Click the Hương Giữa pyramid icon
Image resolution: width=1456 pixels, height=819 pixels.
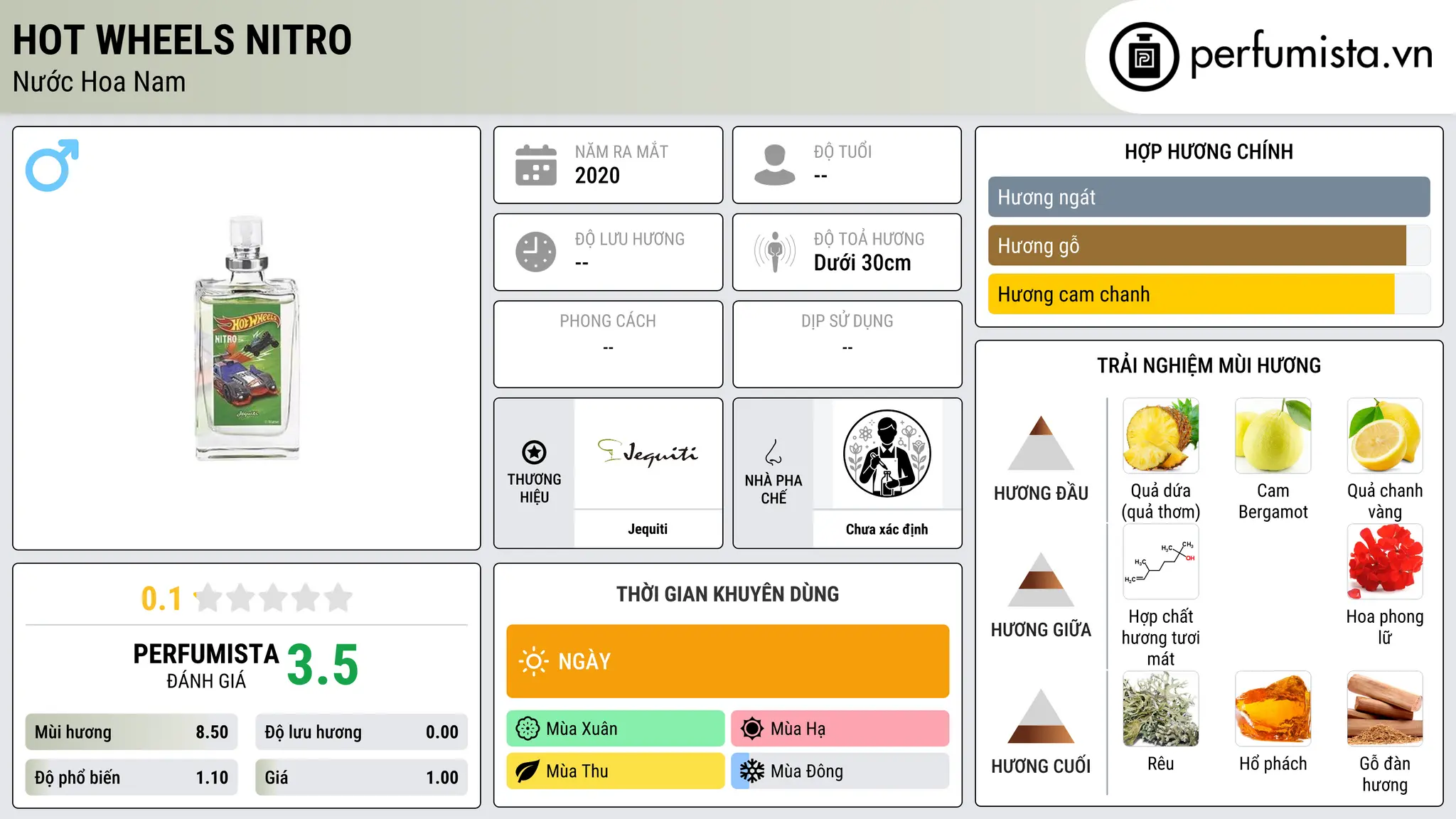tap(1041, 579)
